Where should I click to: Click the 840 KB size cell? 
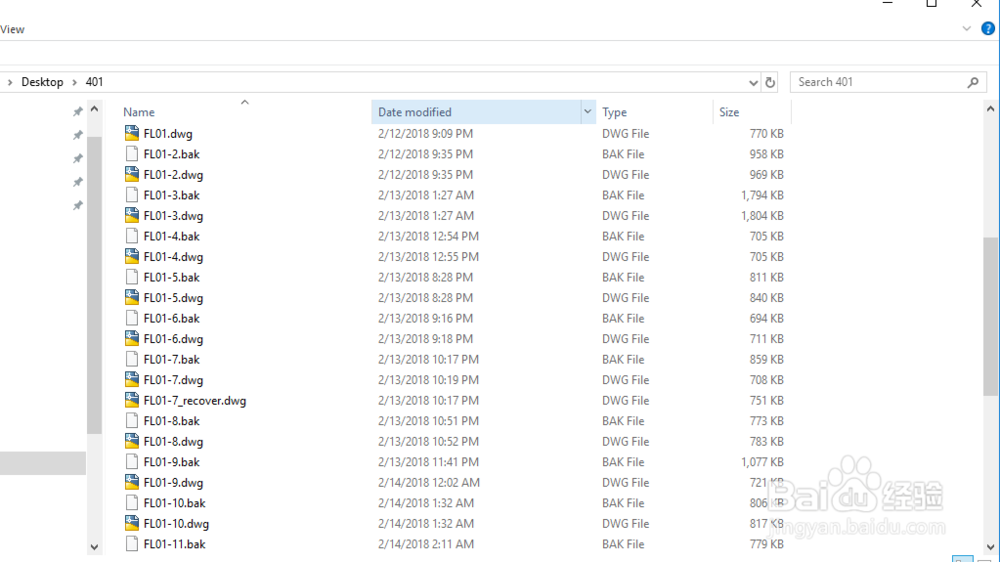[x=767, y=298]
